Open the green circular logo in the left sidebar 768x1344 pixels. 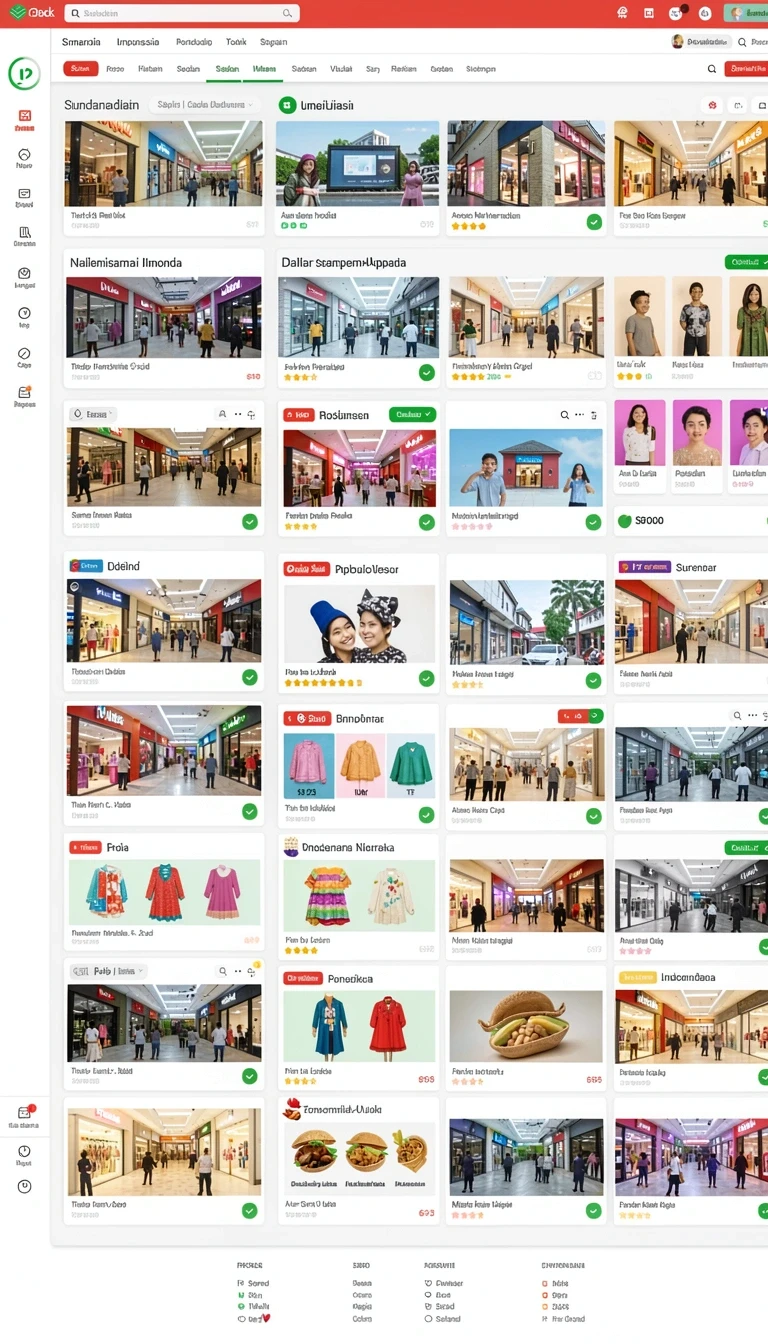coord(24,73)
